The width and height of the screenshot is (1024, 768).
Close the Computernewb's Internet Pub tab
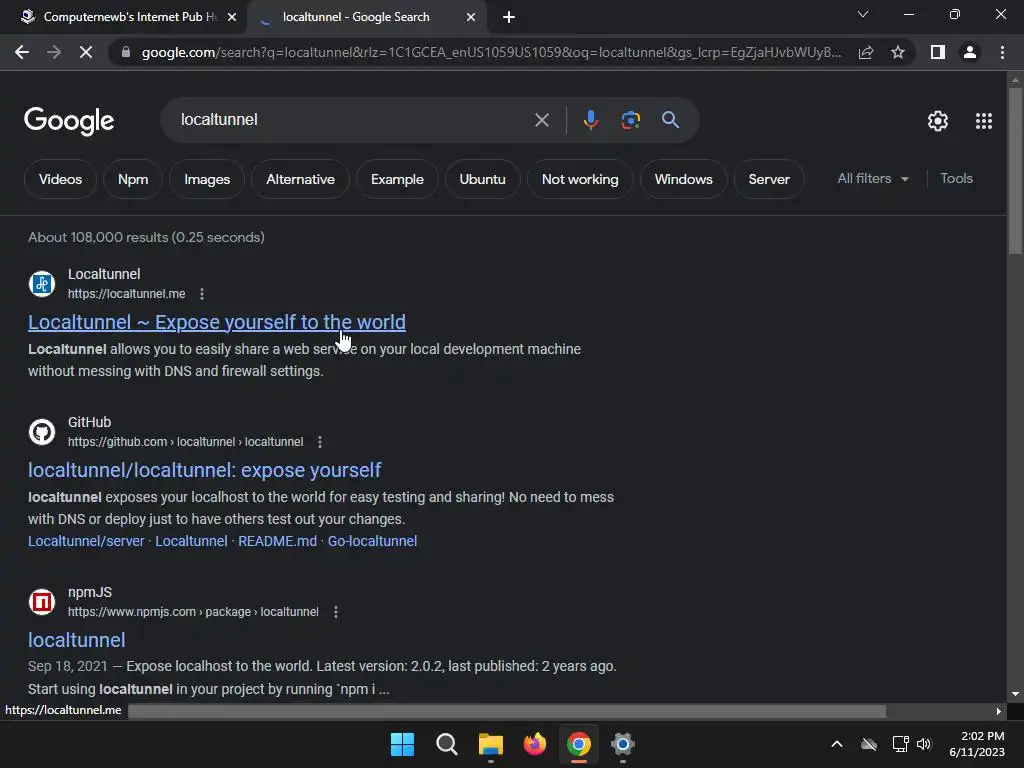(232, 17)
